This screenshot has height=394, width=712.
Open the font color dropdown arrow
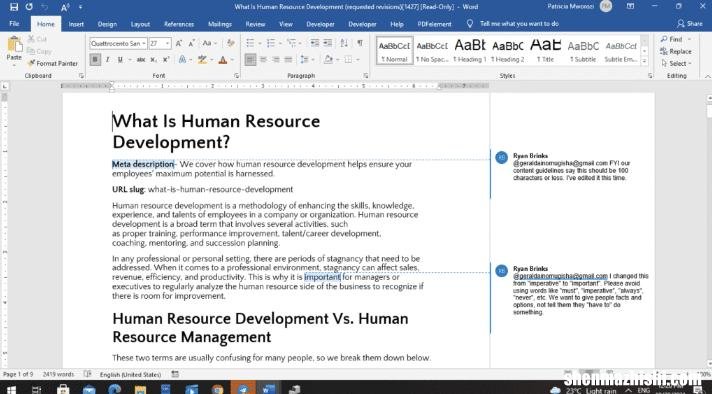[232, 59]
